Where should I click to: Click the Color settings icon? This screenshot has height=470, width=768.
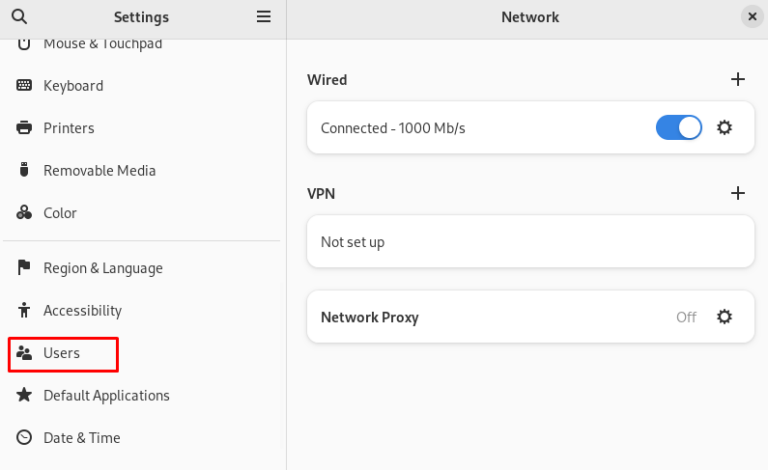pos(25,213)
